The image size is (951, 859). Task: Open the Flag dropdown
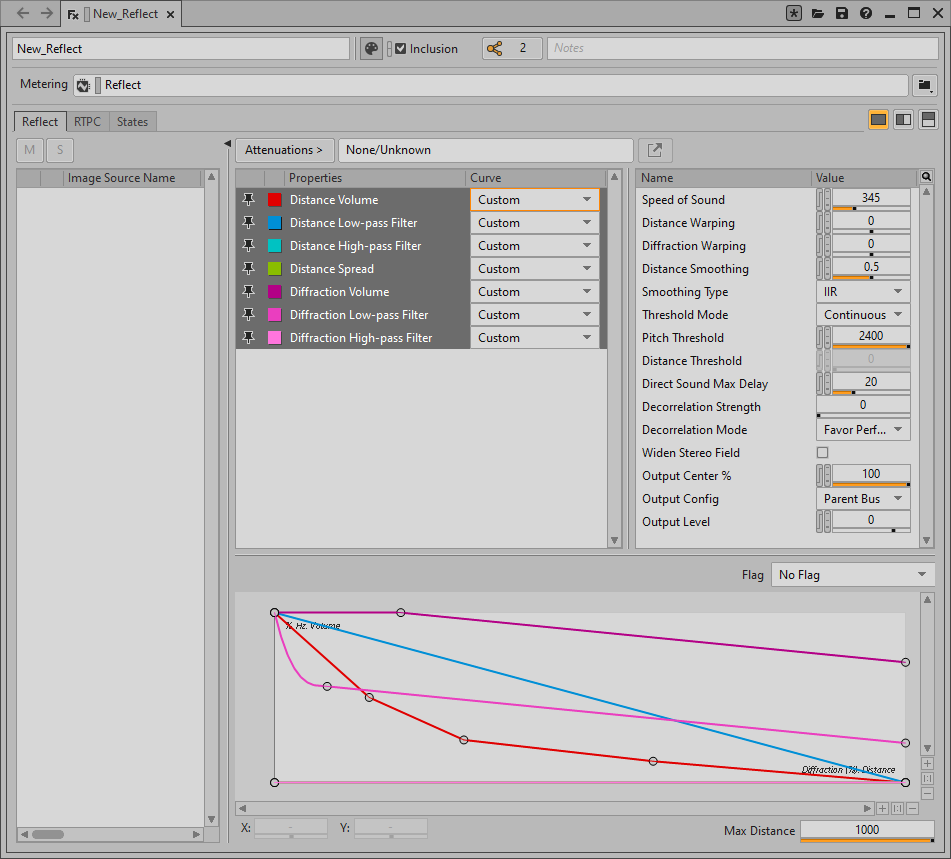pyautogui.click(x=852, y=575)
